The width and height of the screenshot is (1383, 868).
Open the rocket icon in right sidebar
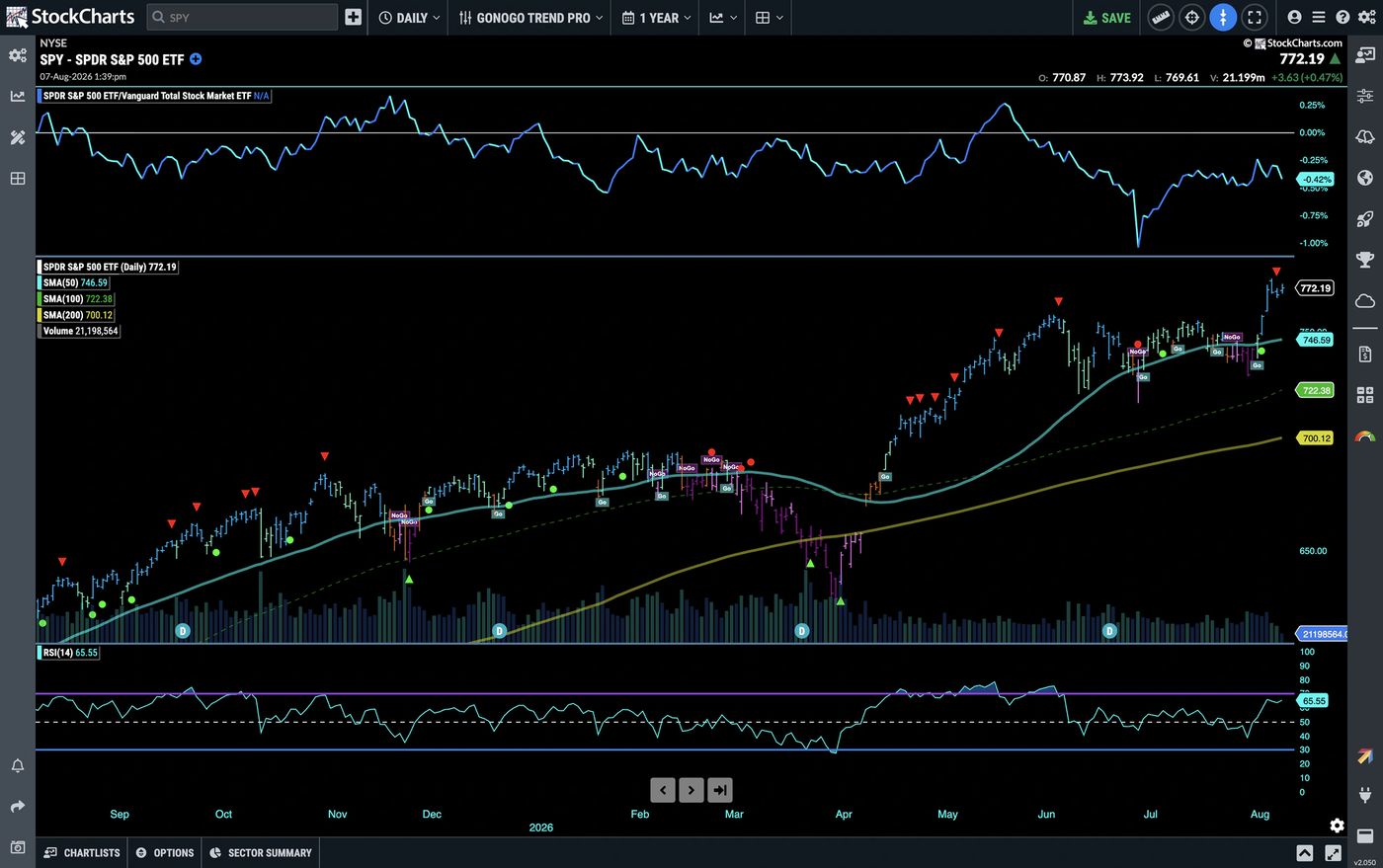[1365, 219]
